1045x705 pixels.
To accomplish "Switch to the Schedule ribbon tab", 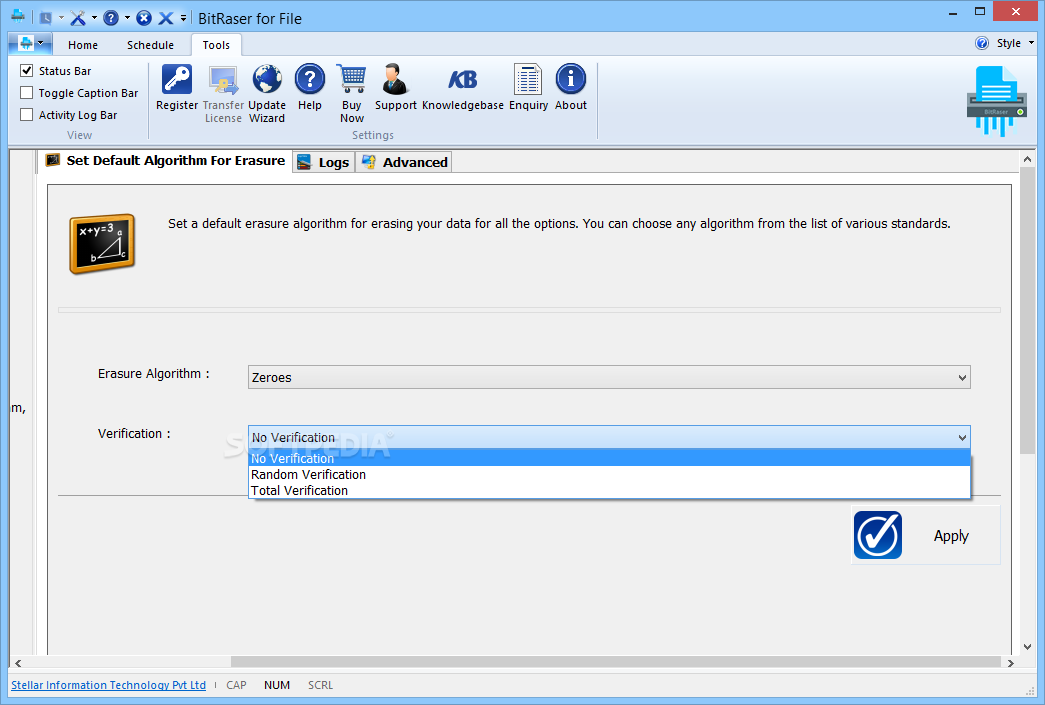I will [151, 45].
